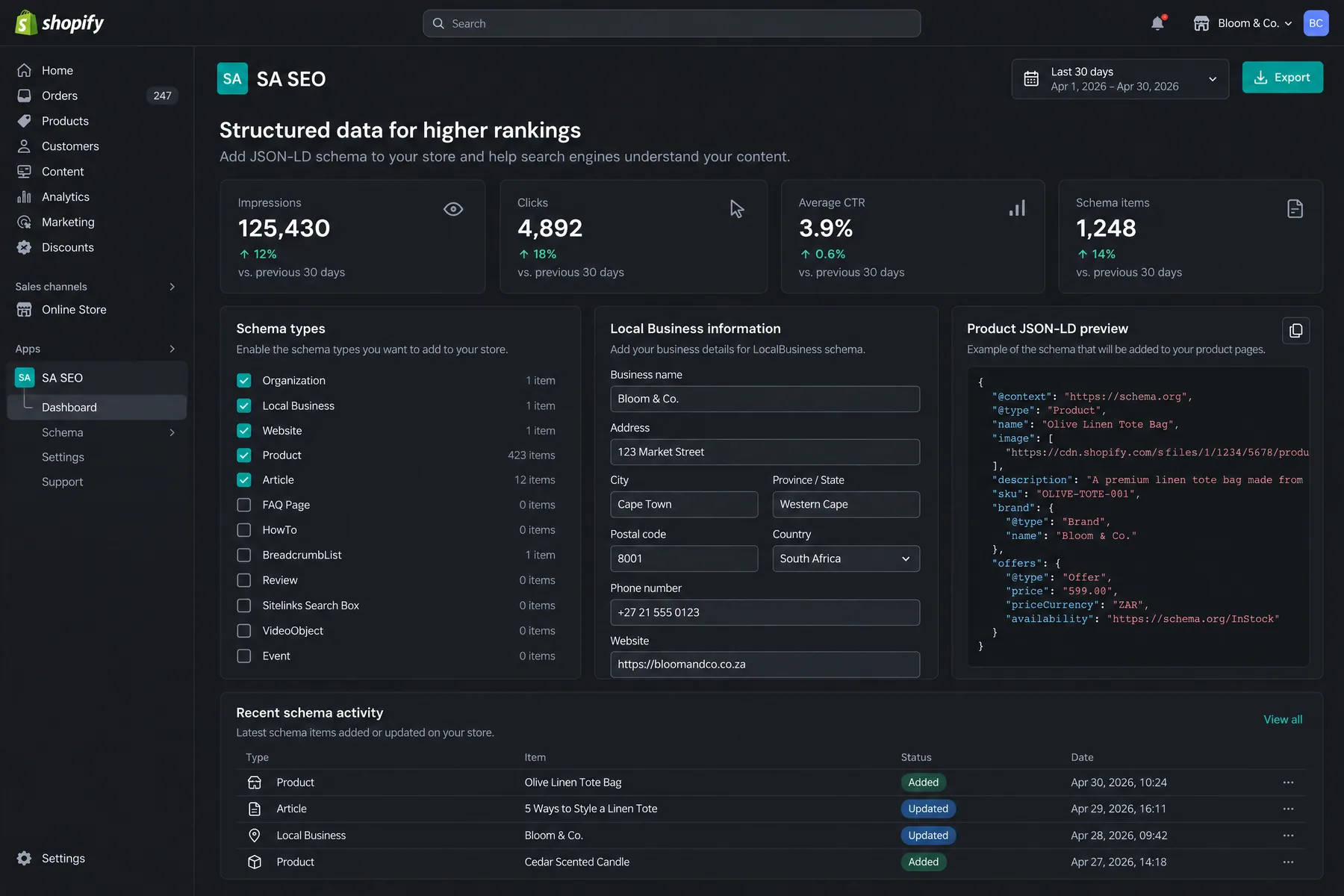Viewport: 1344px width, 896px height.
Task: Open row menu for Olive Linen Tote Bag
Action: 1288,783
